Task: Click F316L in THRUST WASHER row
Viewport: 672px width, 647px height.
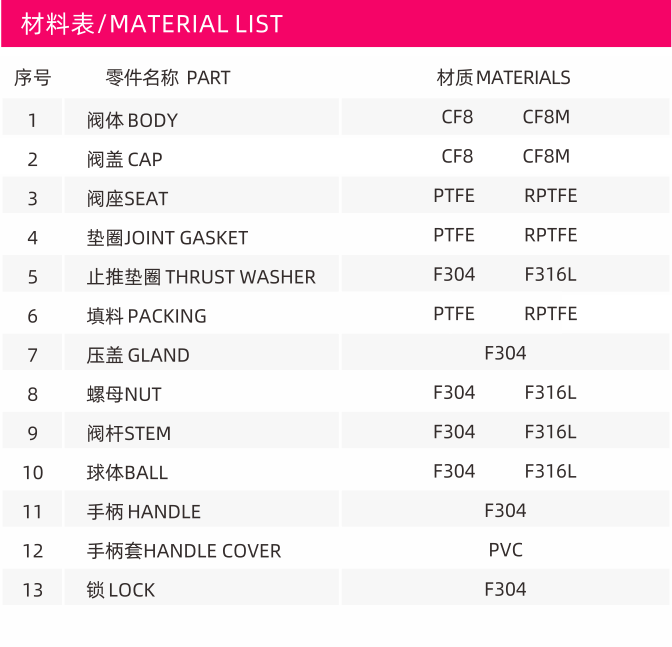Action: point(550,275)
